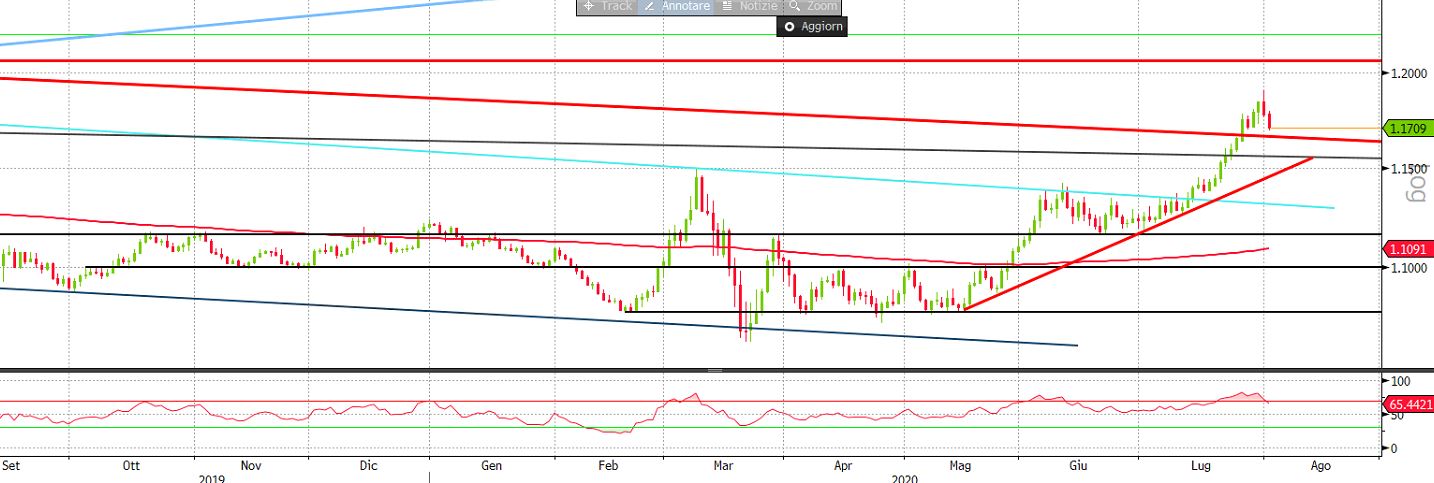Select the Track crosshair tool
The width and height of the screenshot is (1434, 483).
tap(607, 6)
